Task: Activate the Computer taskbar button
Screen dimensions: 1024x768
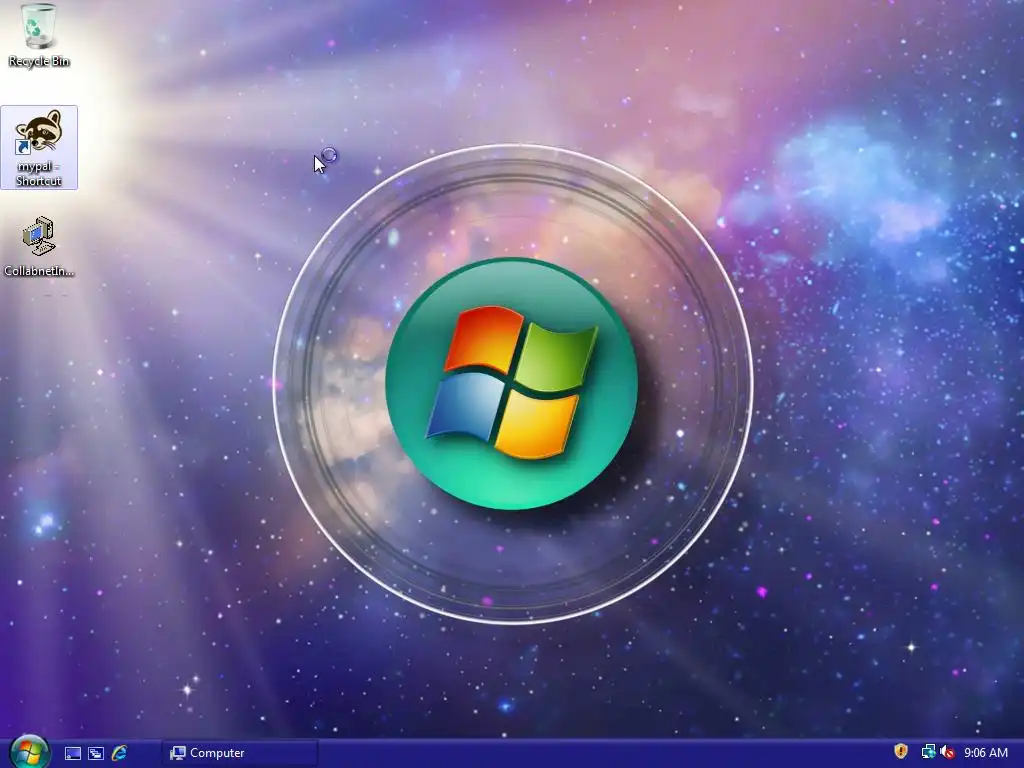Action: 240,753
